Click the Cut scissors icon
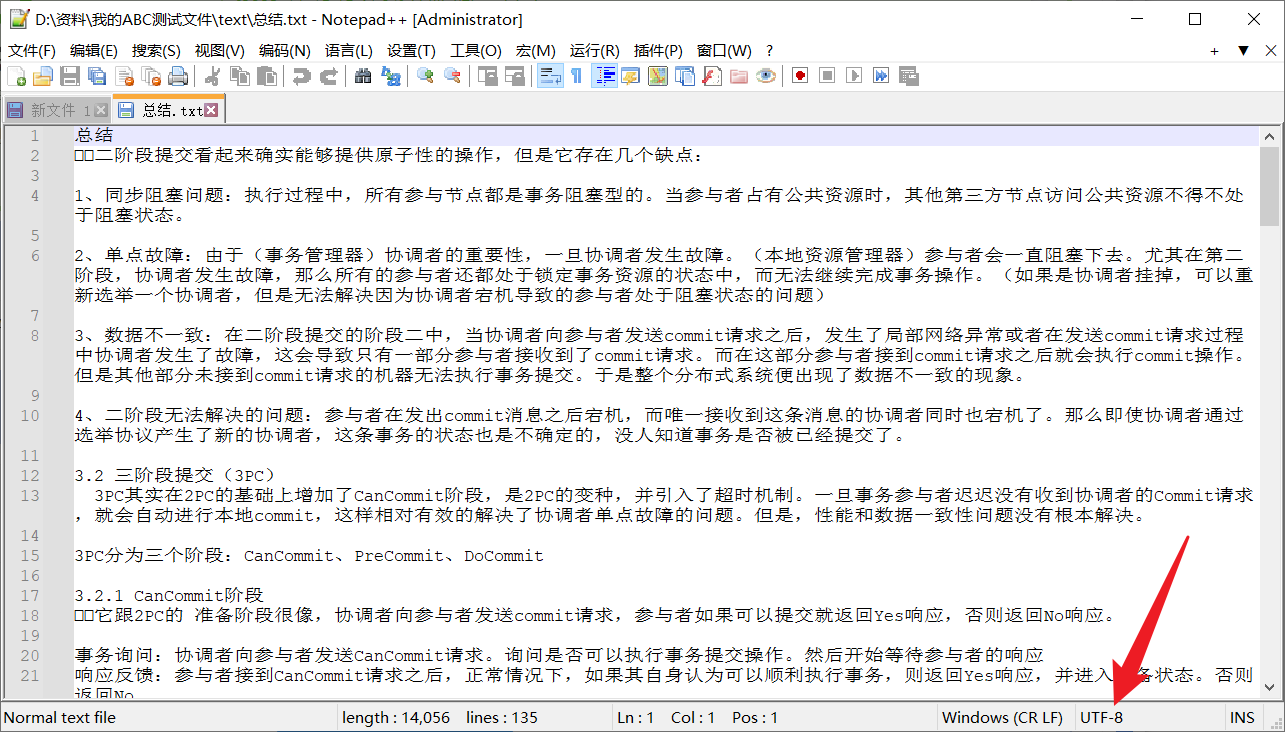The width and height of the screenshot is (1285, 732). pyautogui.click(x=212, y=76)
